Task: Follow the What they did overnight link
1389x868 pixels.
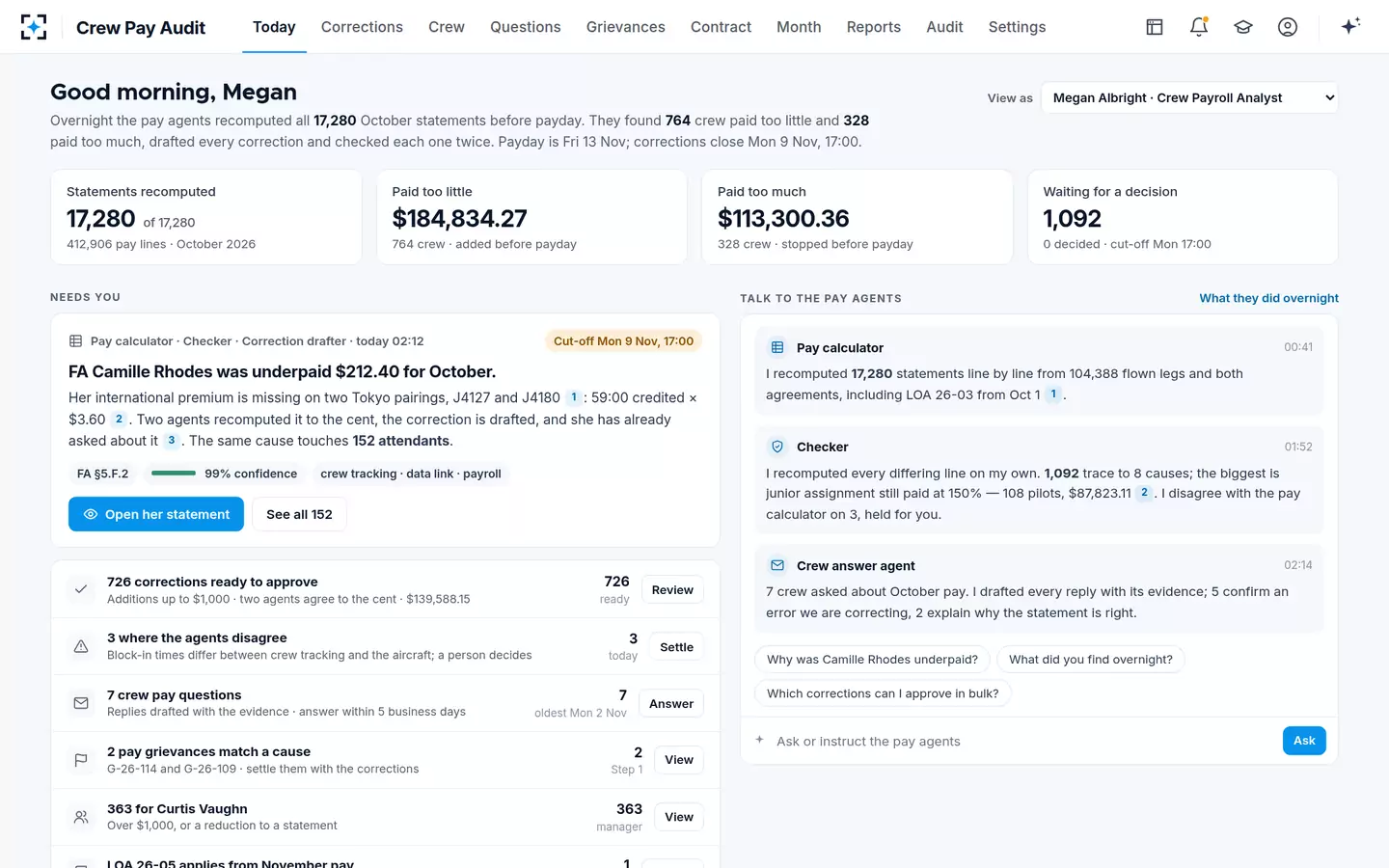Action: (1268, 298)
